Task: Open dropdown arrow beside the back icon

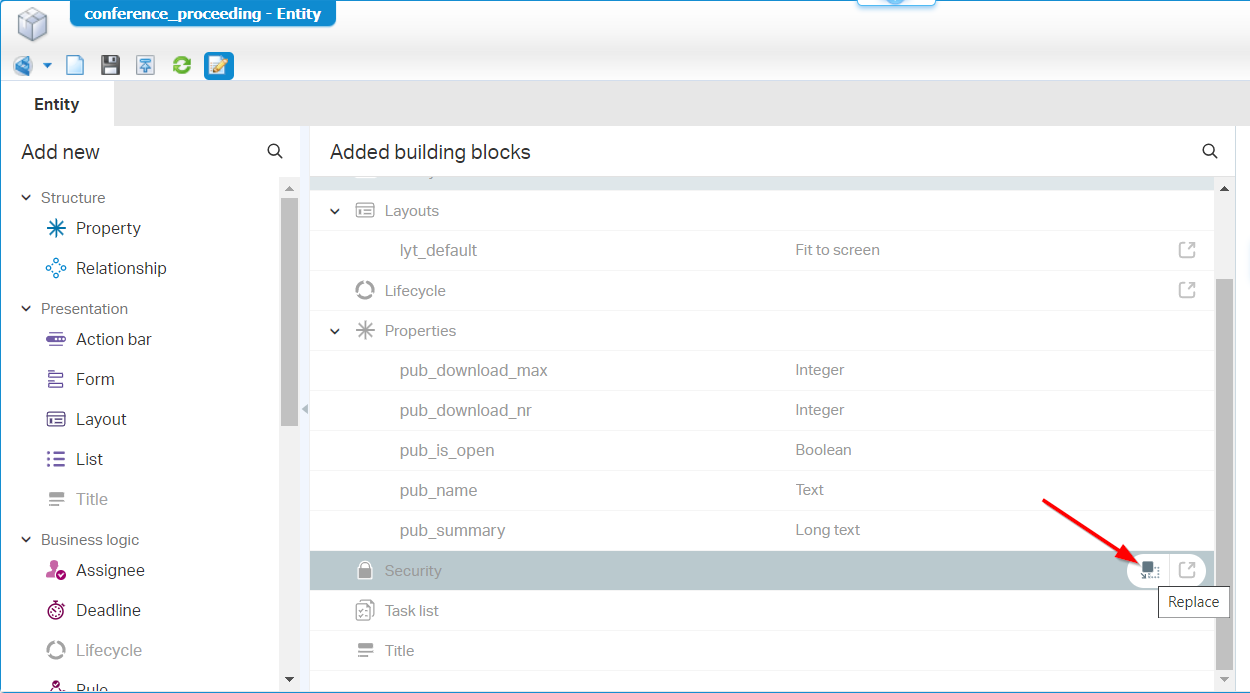Action: (x=47, y=66)
